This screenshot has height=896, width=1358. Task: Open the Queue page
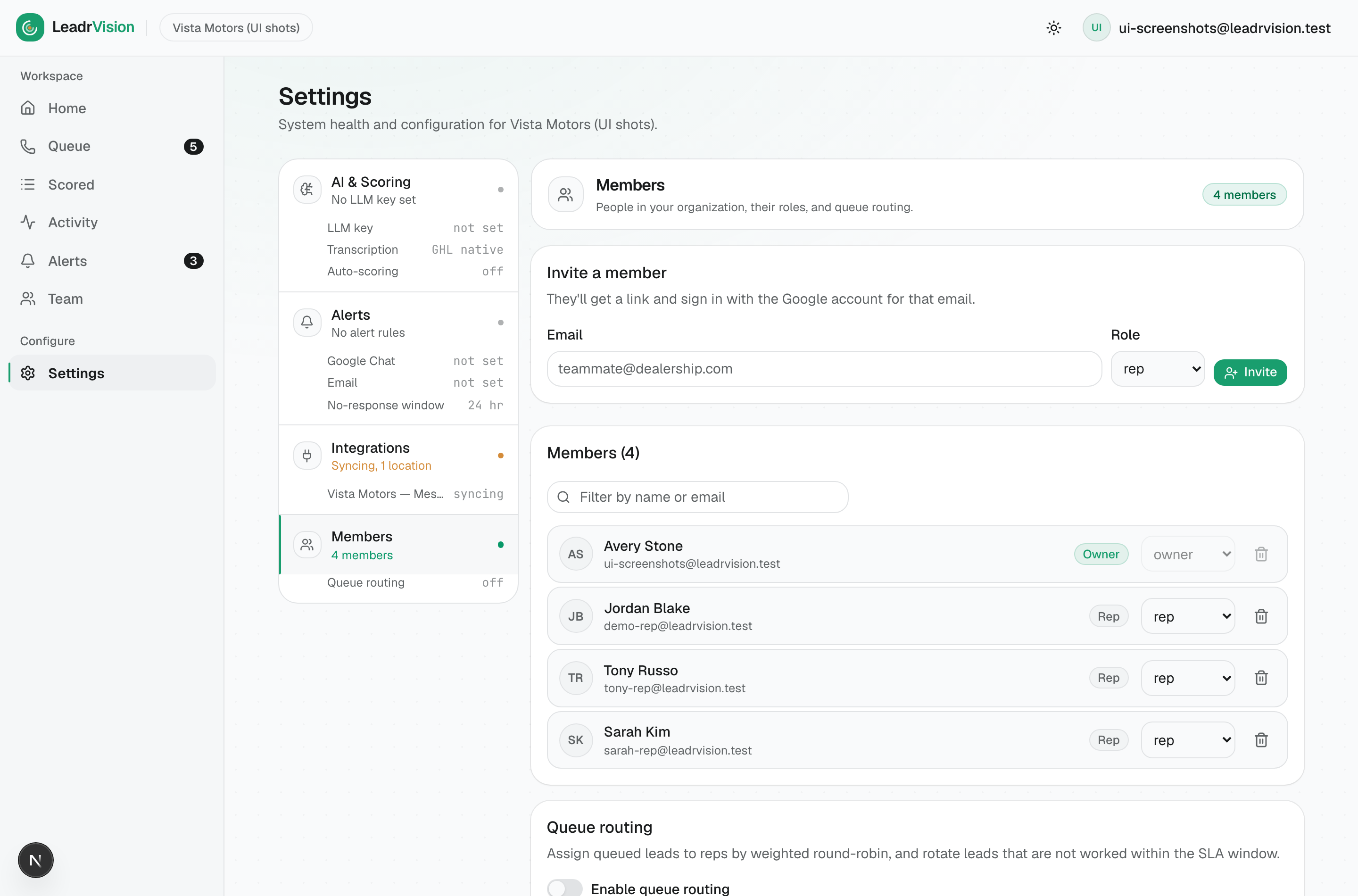pyautogui.click(x=112, y=146)
